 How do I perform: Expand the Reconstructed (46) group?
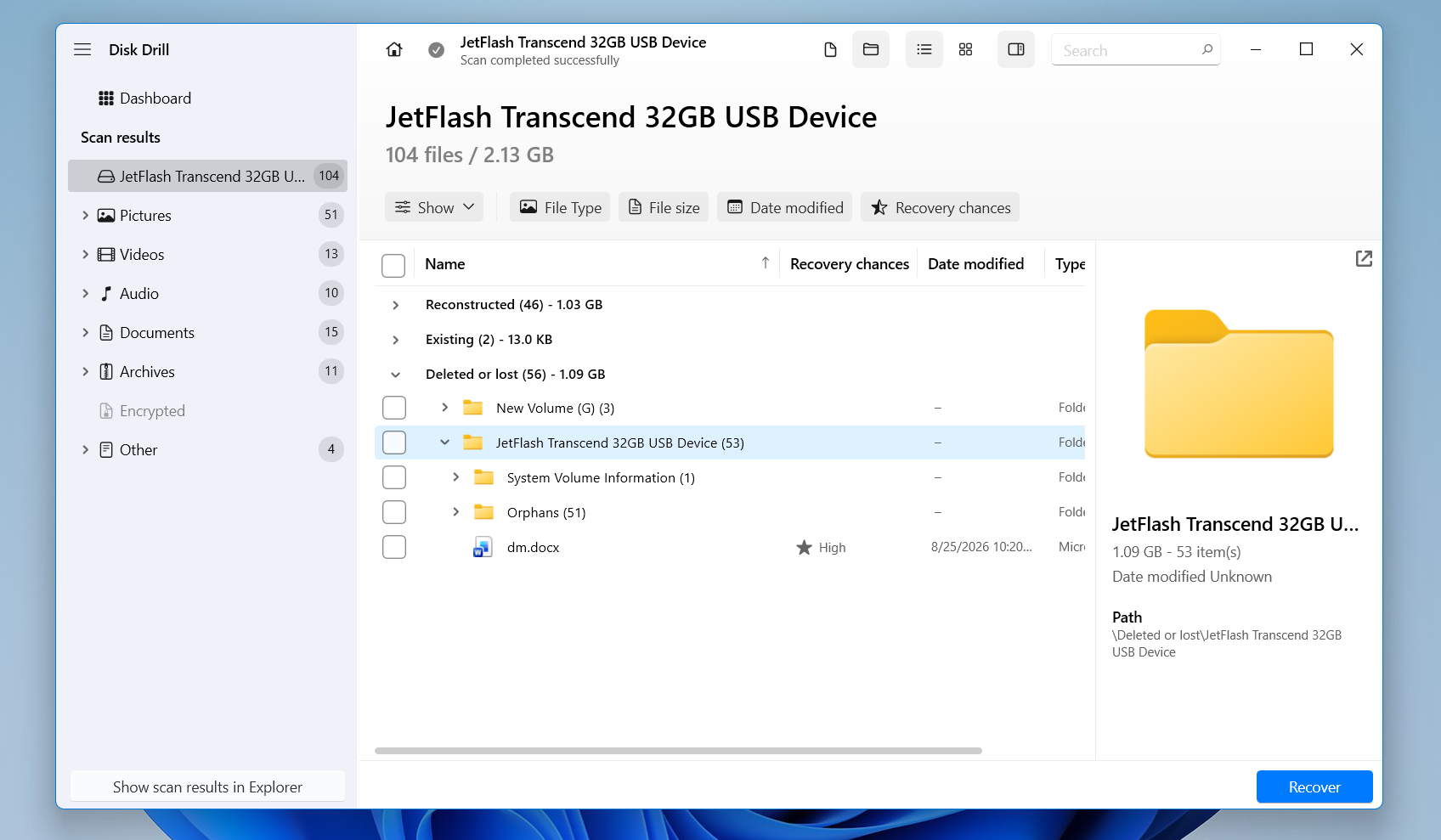click(x=396, y=305)
